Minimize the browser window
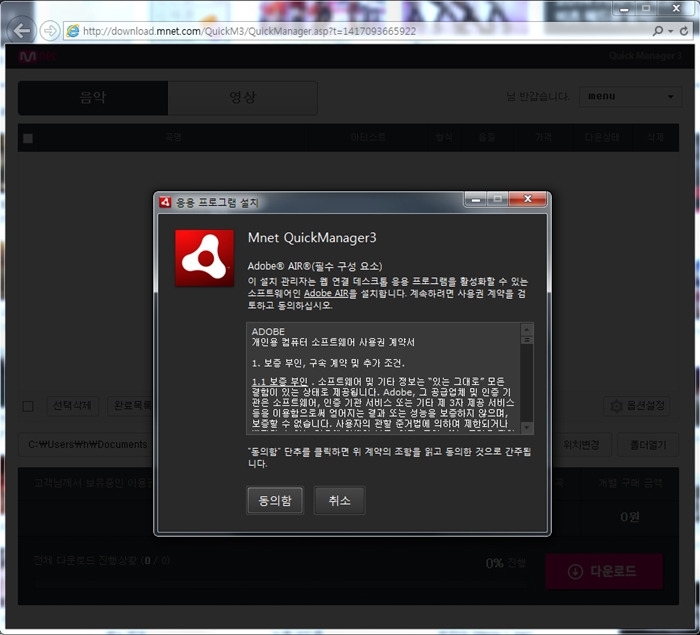The image size is (700, 635). (x=624, y=9)
